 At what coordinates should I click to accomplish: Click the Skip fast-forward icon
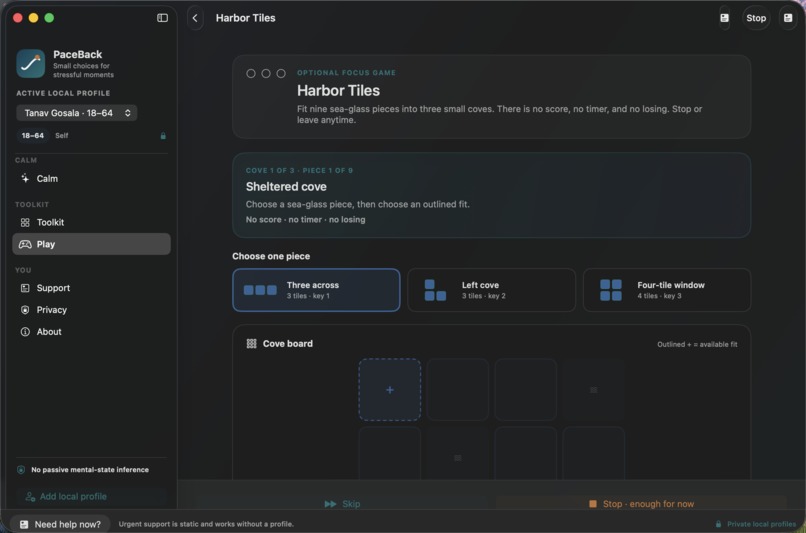331,504
